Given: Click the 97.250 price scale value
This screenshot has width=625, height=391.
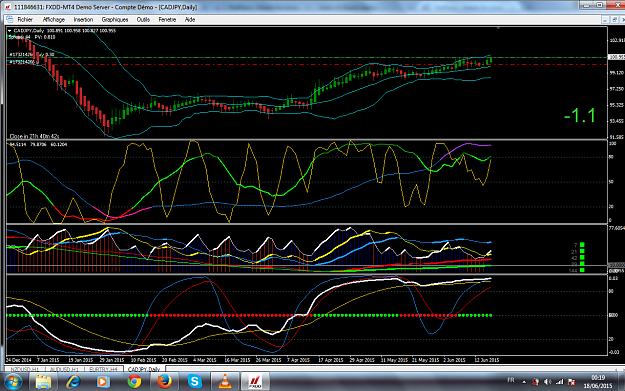Looking at the screenshot, I should coord(617,89).
